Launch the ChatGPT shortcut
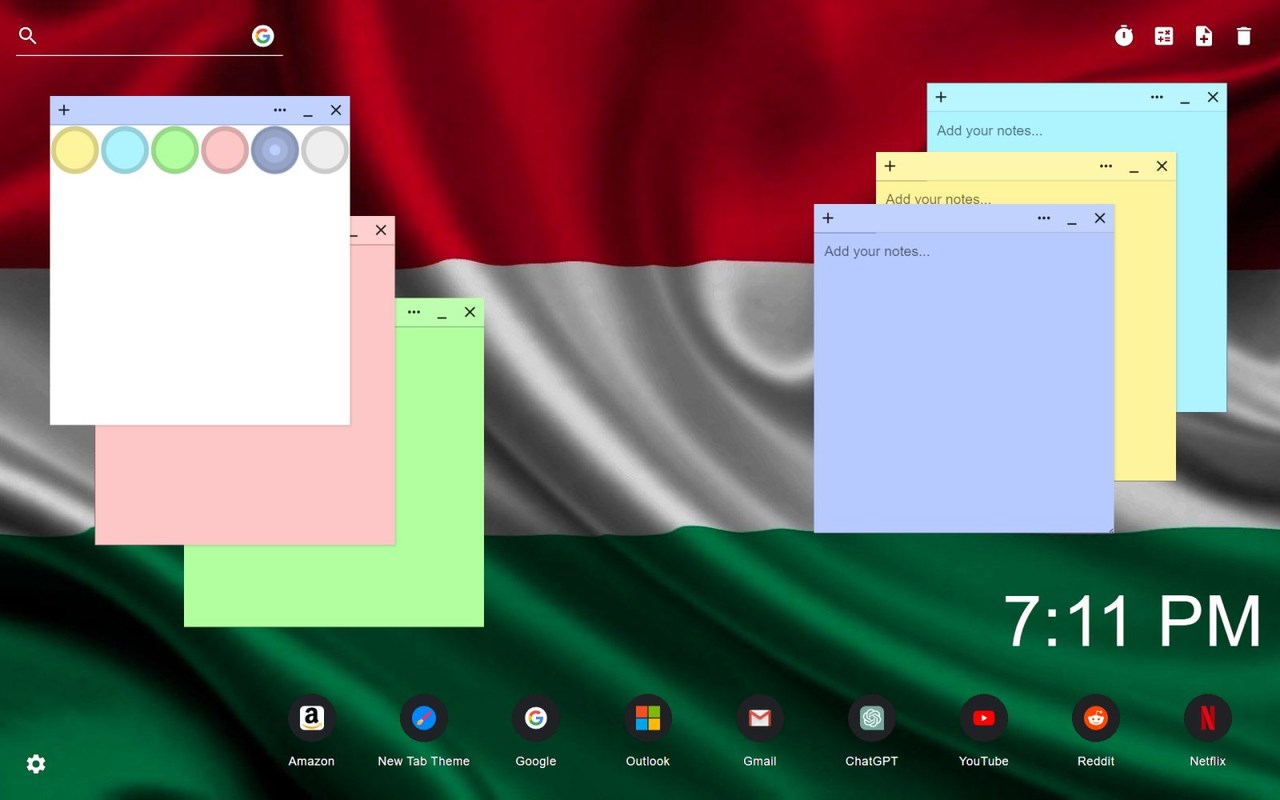Viewport: 1280px width, 800px height. pyautogui.click(x=872, y=718)
